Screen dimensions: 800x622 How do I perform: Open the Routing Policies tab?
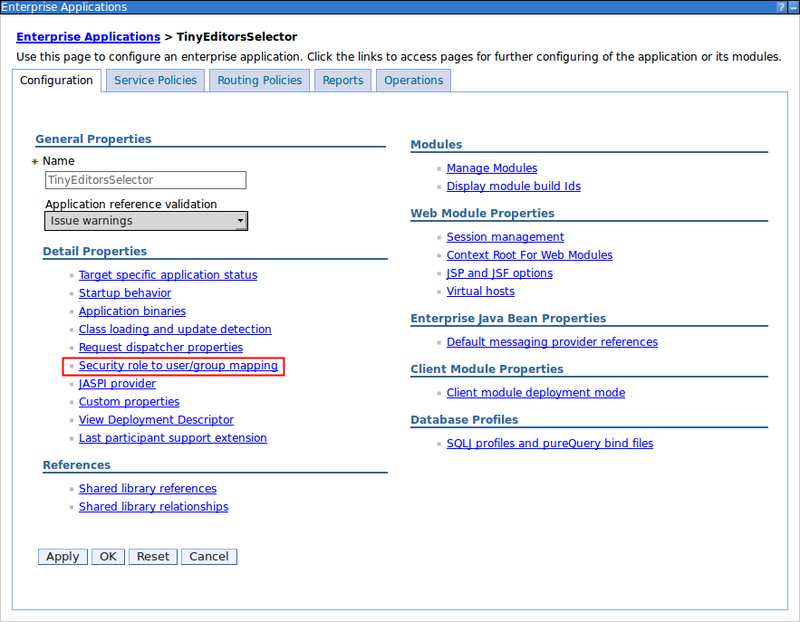(x=258, y=80)
